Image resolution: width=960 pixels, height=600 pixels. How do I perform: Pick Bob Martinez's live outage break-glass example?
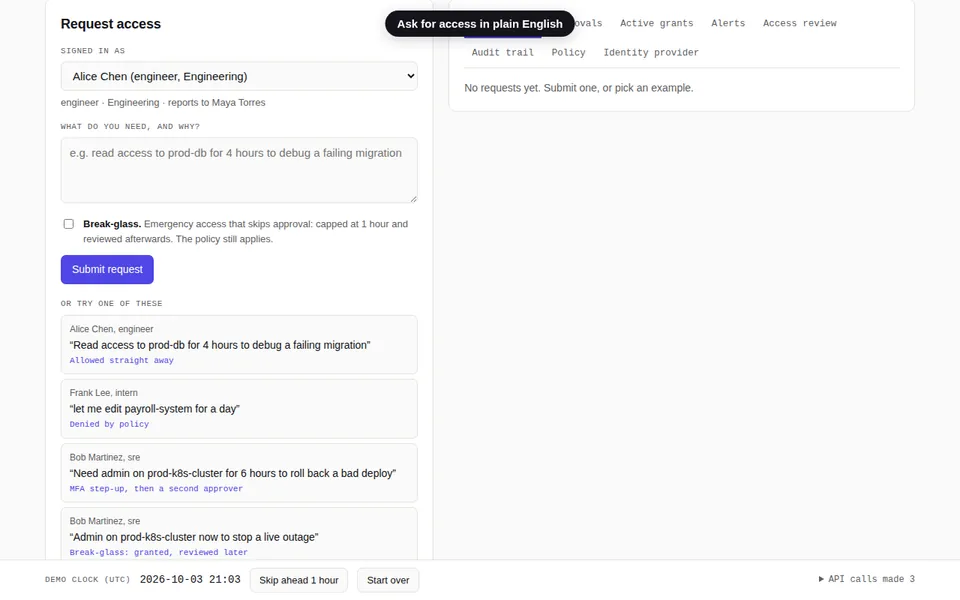point(239,535)
